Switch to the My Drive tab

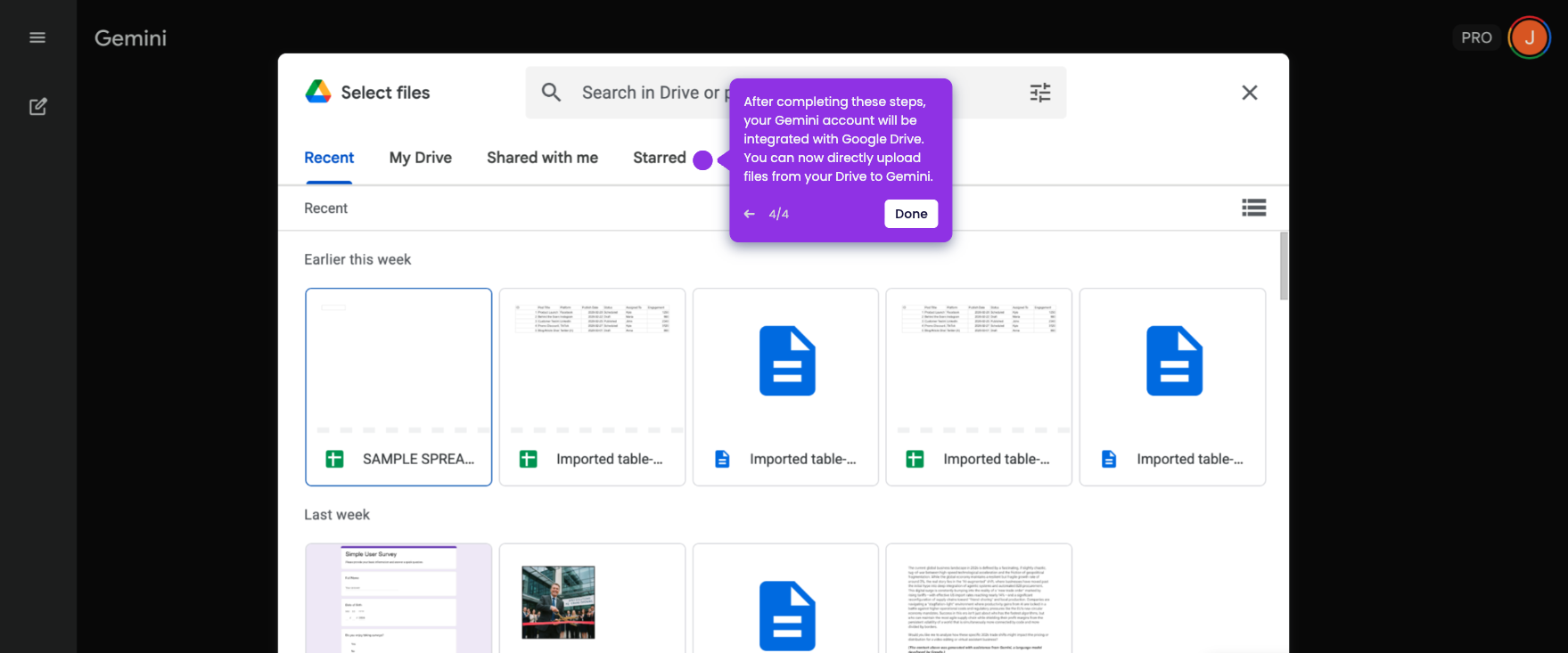[x=421, y=158]
